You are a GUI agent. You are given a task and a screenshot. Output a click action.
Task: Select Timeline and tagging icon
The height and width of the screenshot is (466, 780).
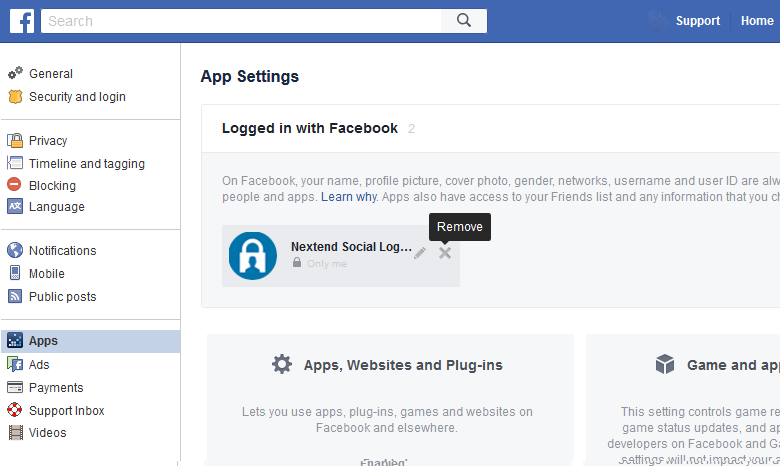coord(15,164)
